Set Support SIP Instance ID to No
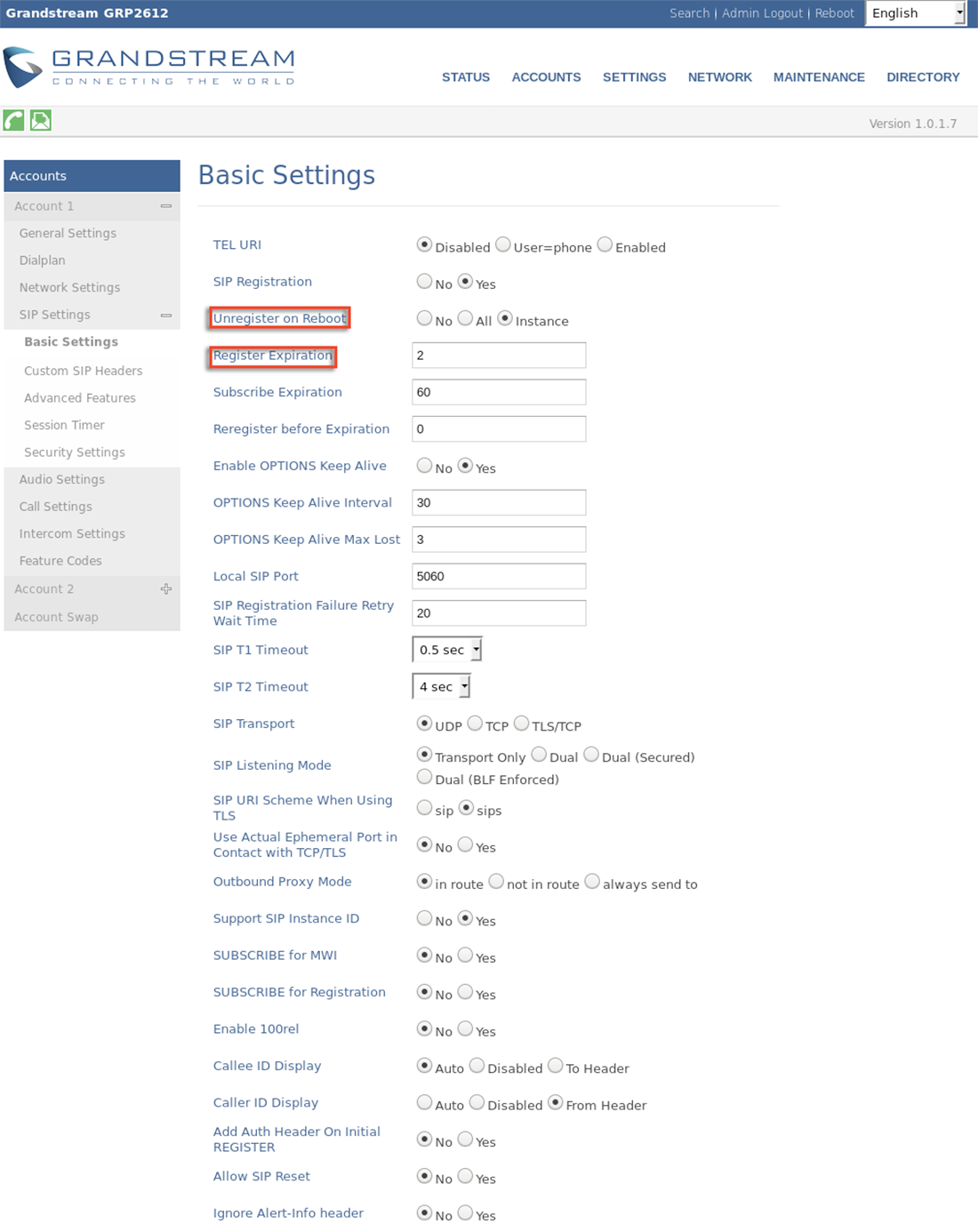The width and height of the screenshot is (978, 1232). click(424, 918)
